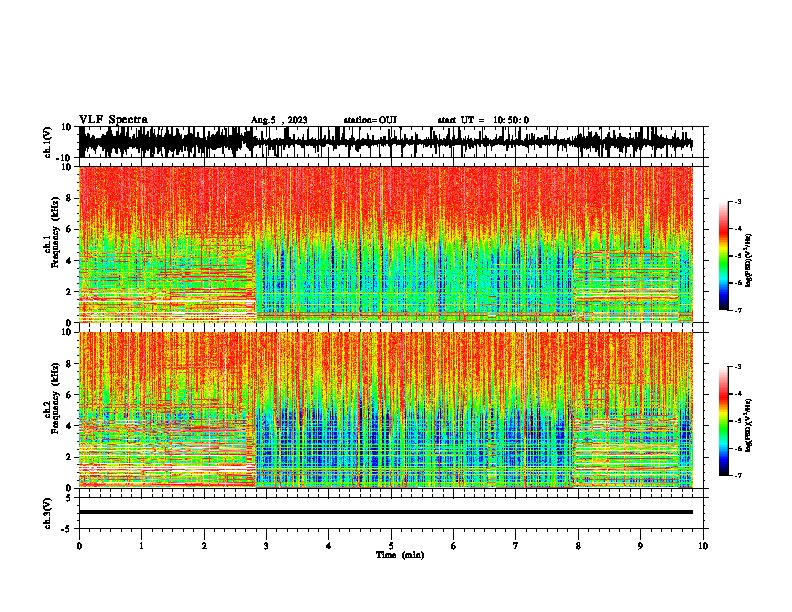This screenshot has height=612, width=792.
Task: Click the flat ch.3 voltage trace line
Action: (x=386, y=512)
